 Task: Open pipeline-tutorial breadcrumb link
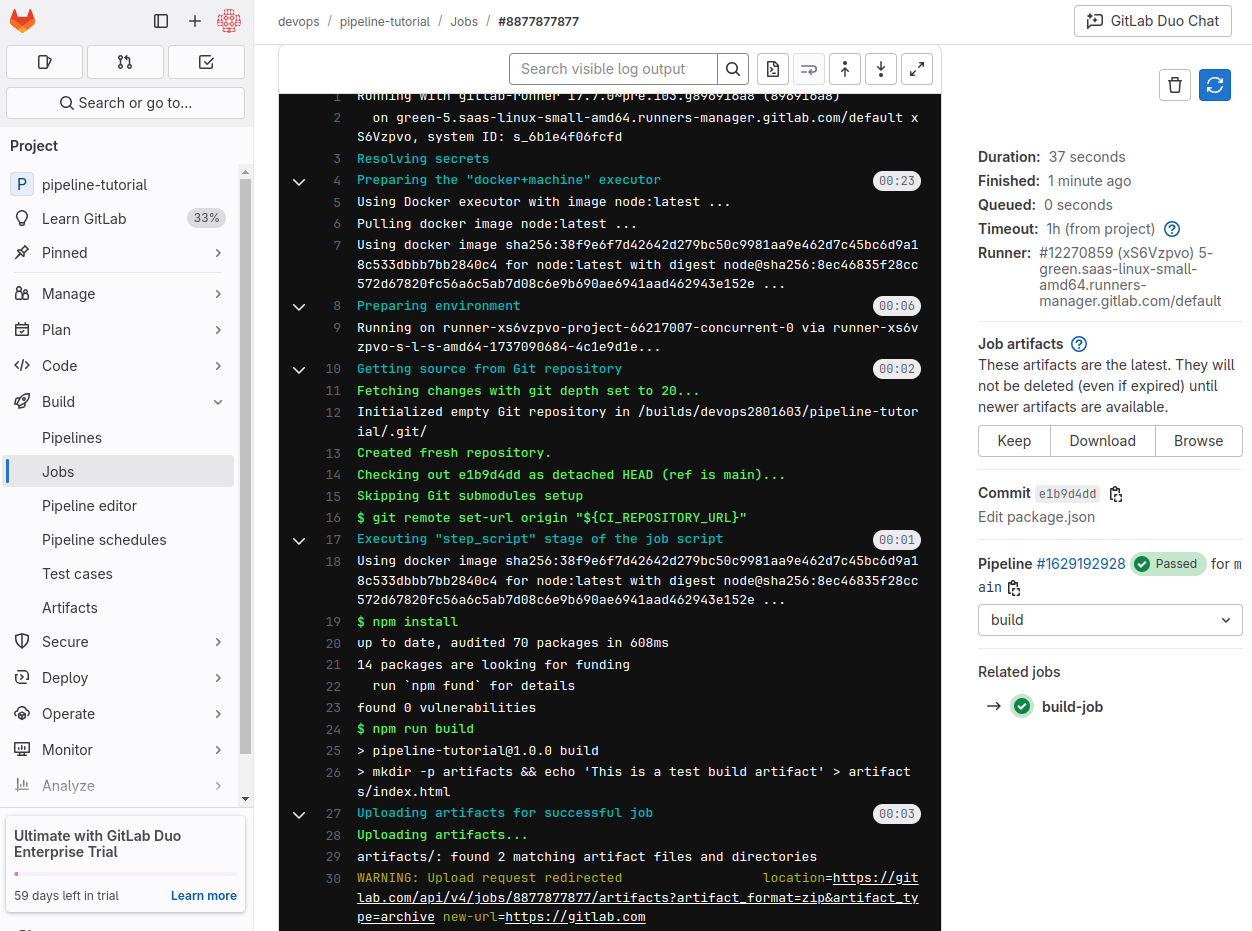(x=385, y=21)
